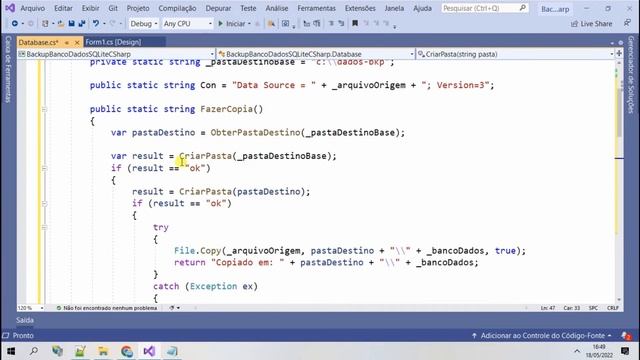The image size is (640, 360).
Task: Click the uncomment selected lines icon
Action: pyautogui.click(x=341, y=24)
